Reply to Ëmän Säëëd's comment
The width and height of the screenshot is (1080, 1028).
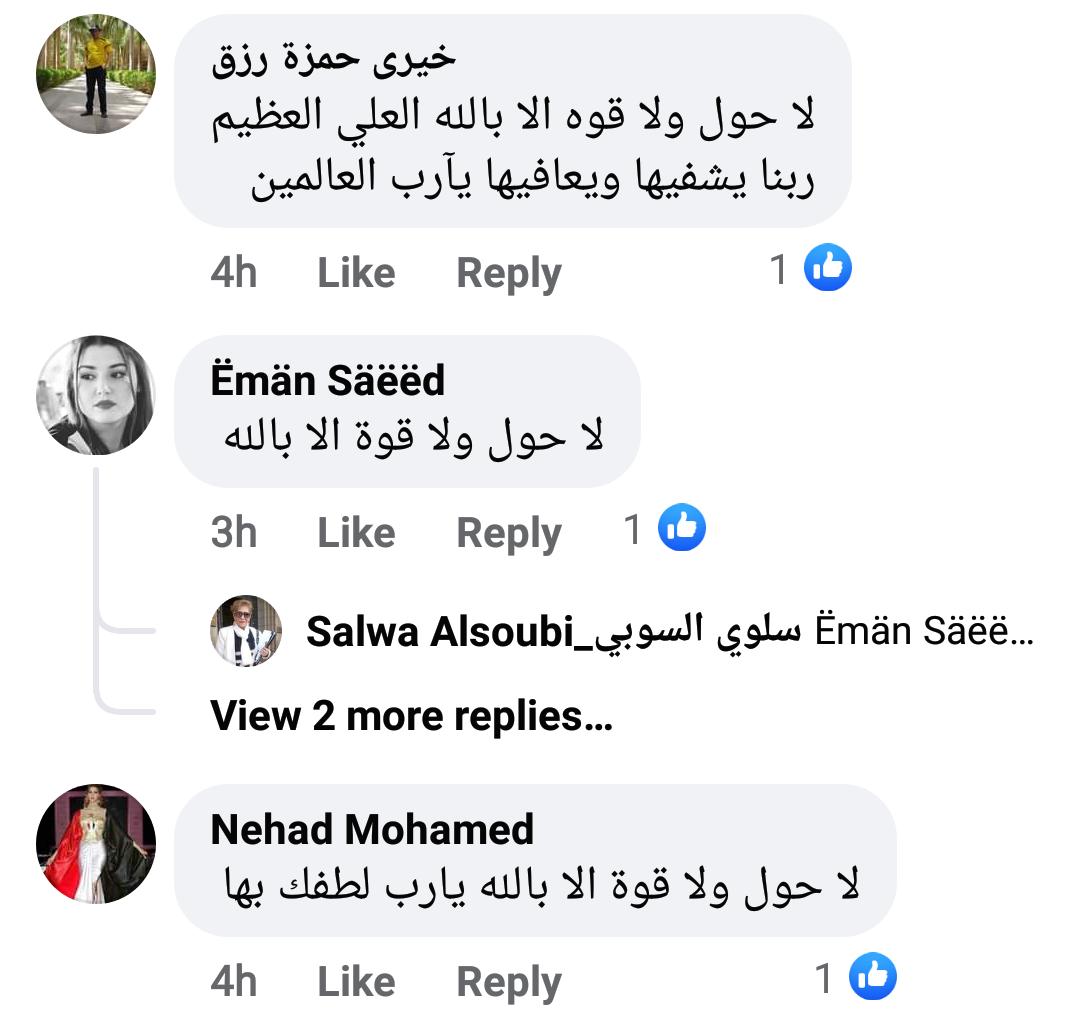(x=509, y=533)
